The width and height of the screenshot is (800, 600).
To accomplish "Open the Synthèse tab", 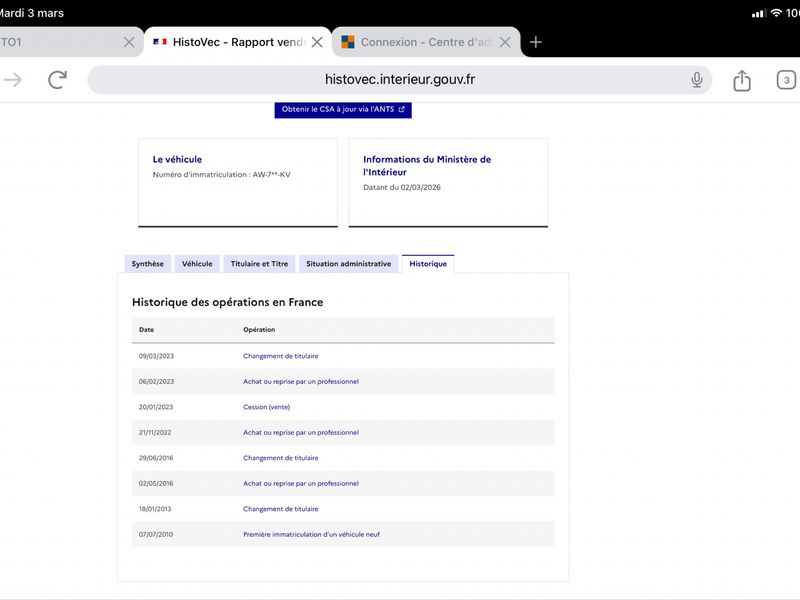I will tap(147, 264).
